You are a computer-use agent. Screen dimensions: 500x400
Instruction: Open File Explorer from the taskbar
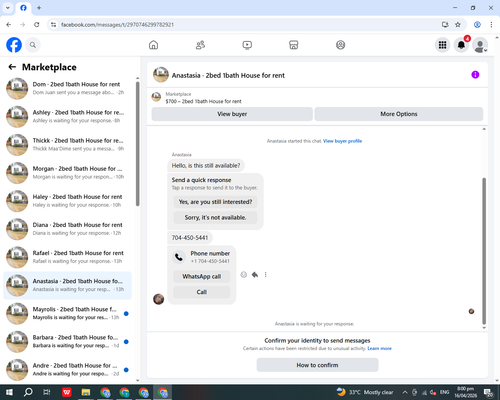click(x=86, y=392)
